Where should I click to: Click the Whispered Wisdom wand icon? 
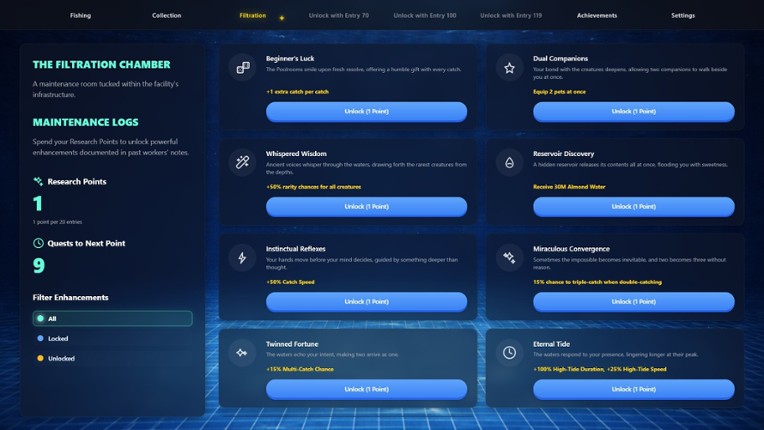pyautogui.click(x=243, y=163)
